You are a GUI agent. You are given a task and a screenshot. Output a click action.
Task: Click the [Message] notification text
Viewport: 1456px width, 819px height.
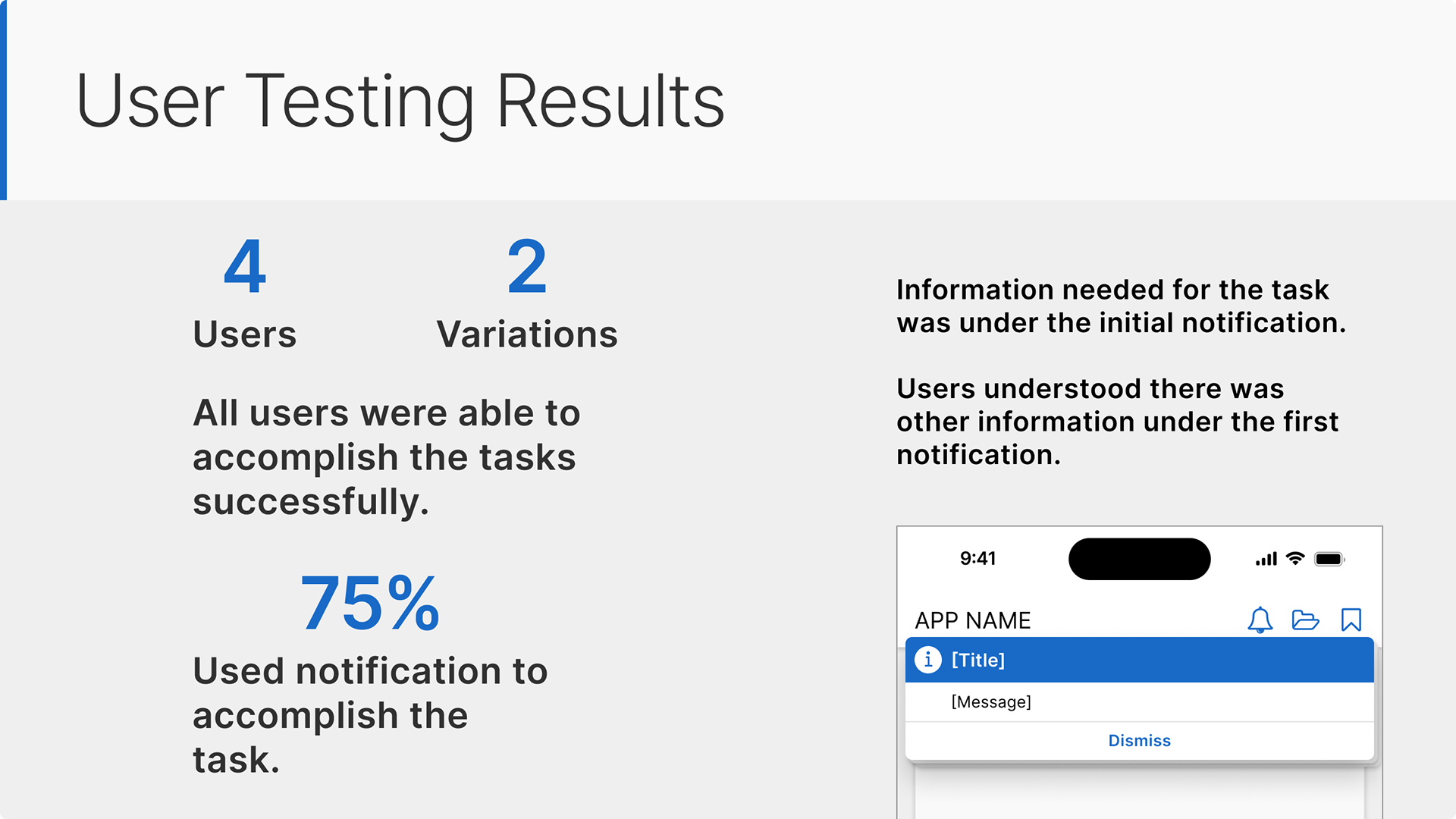tap(991, 702)
